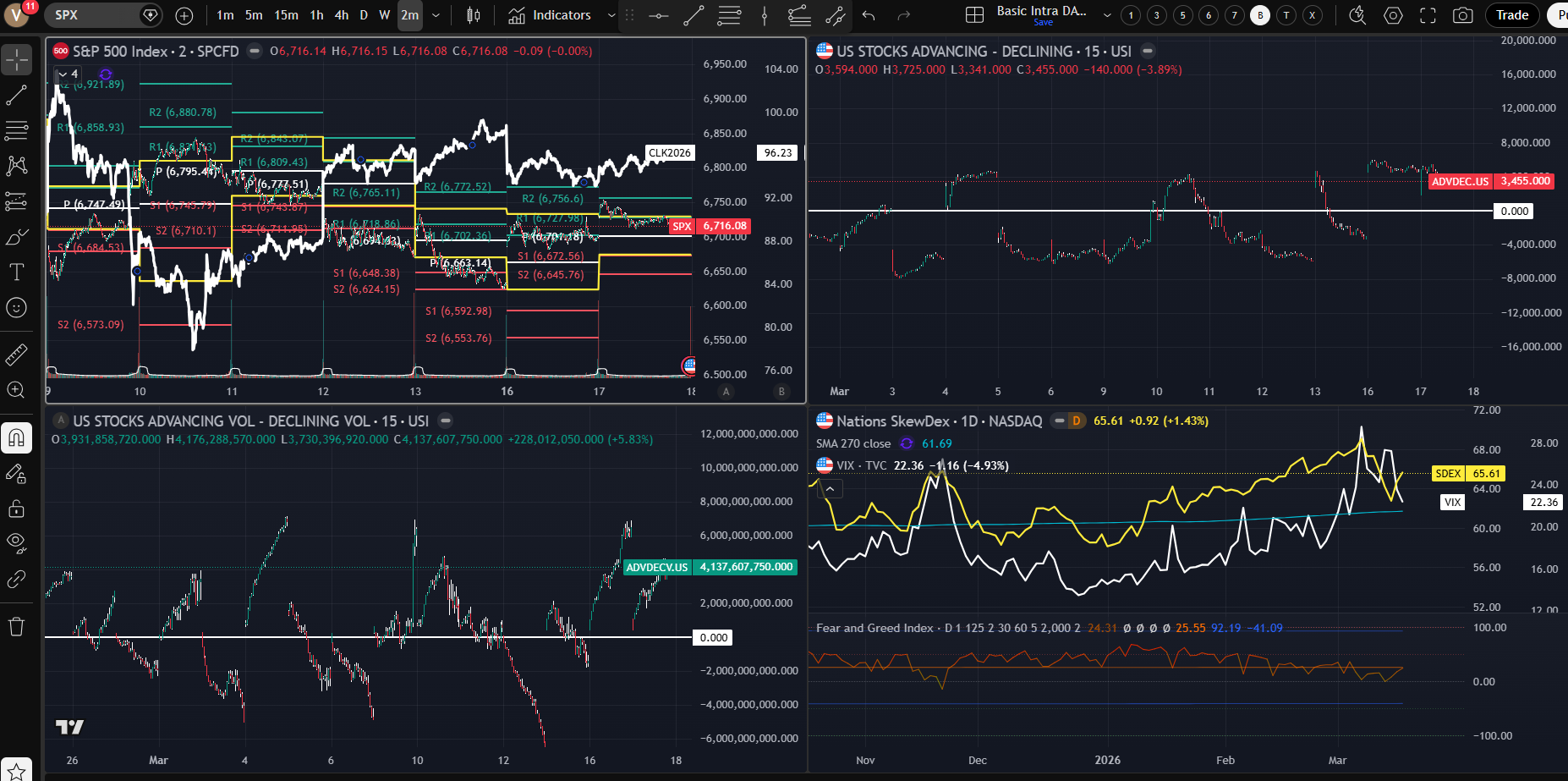
Task: Open the Basic Intra DA layout dropdown arrow
Action: point(1107,15)
